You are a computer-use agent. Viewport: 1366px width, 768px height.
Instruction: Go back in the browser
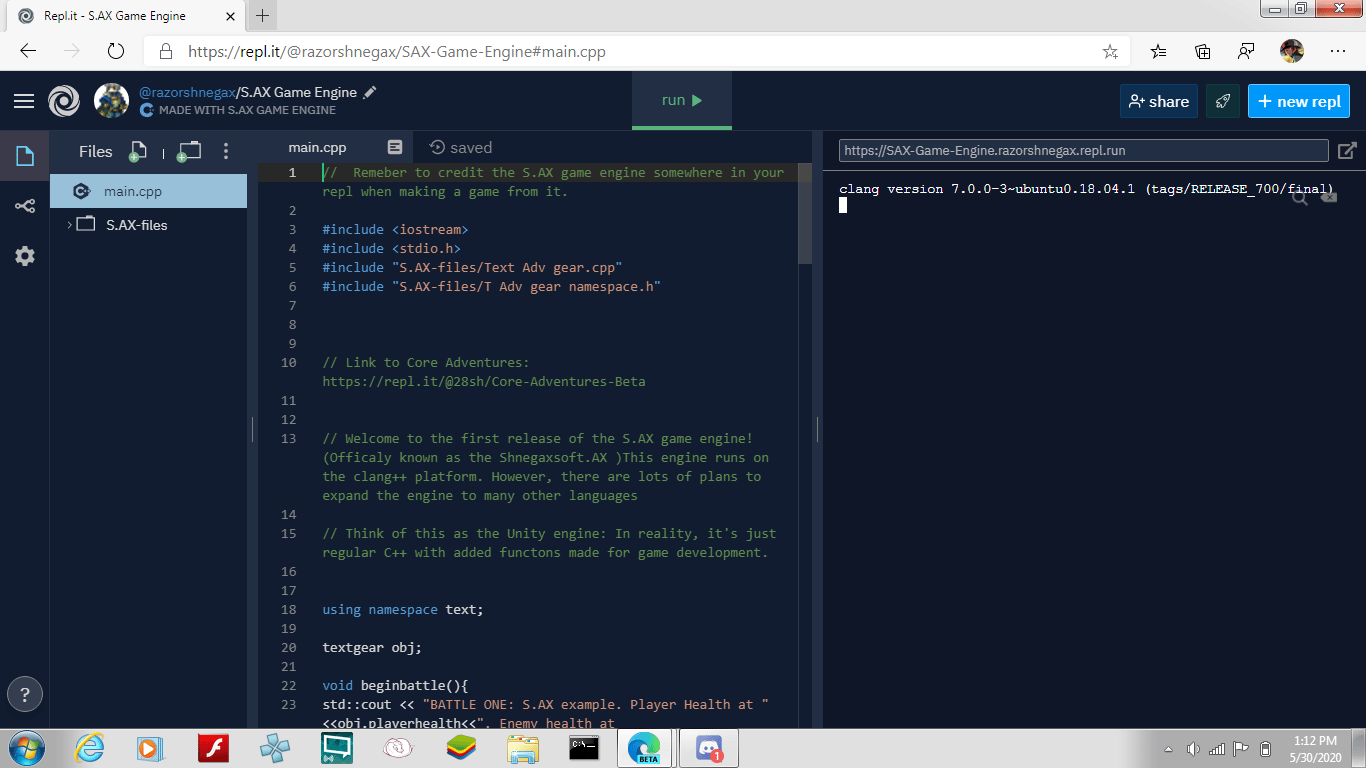click(28, 51)
